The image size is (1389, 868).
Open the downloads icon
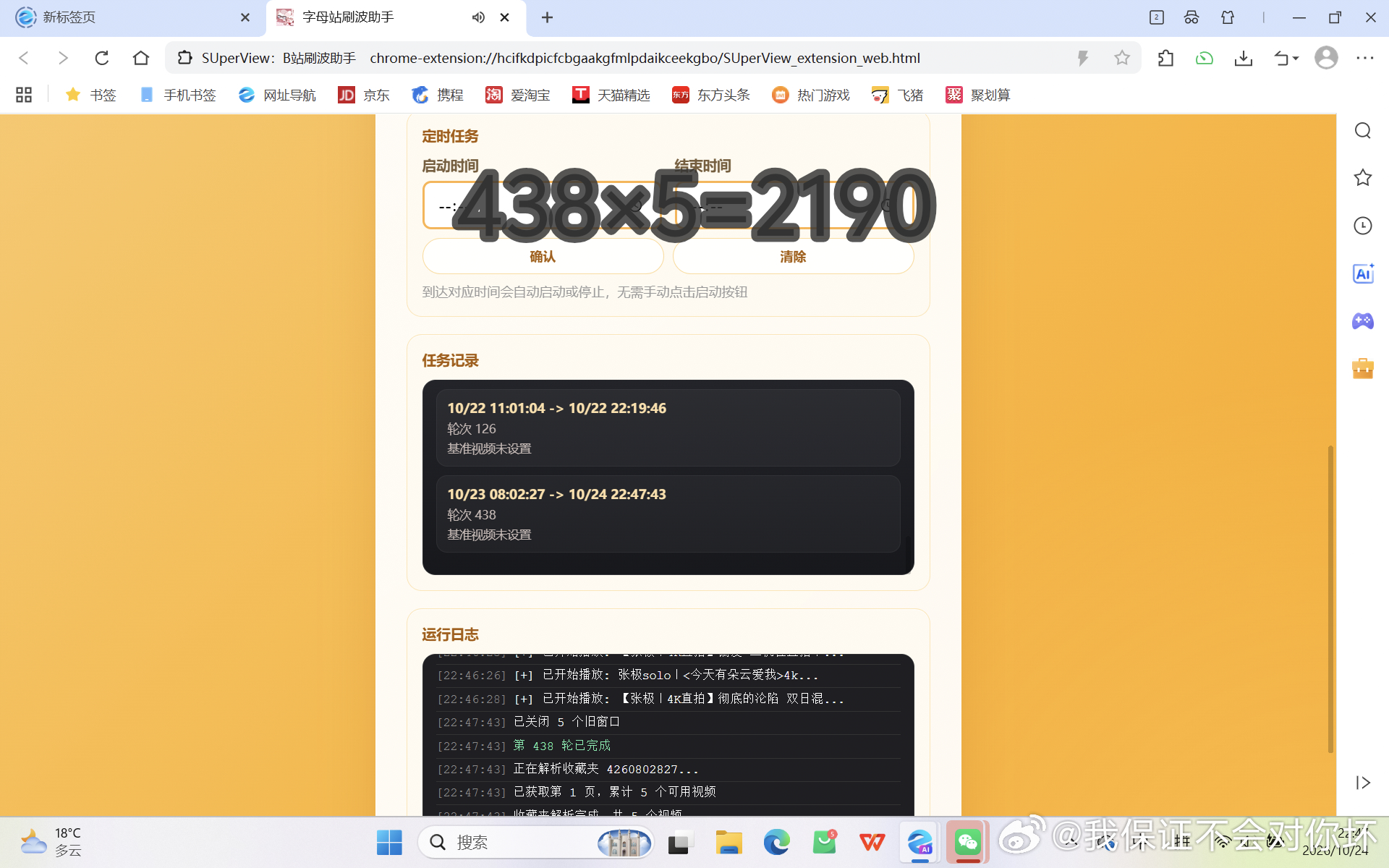1244,58
